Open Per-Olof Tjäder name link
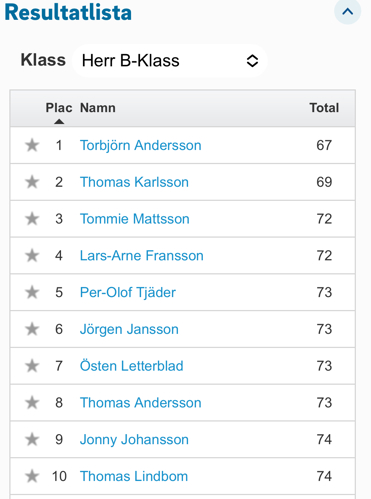 [x=128, y=293]
